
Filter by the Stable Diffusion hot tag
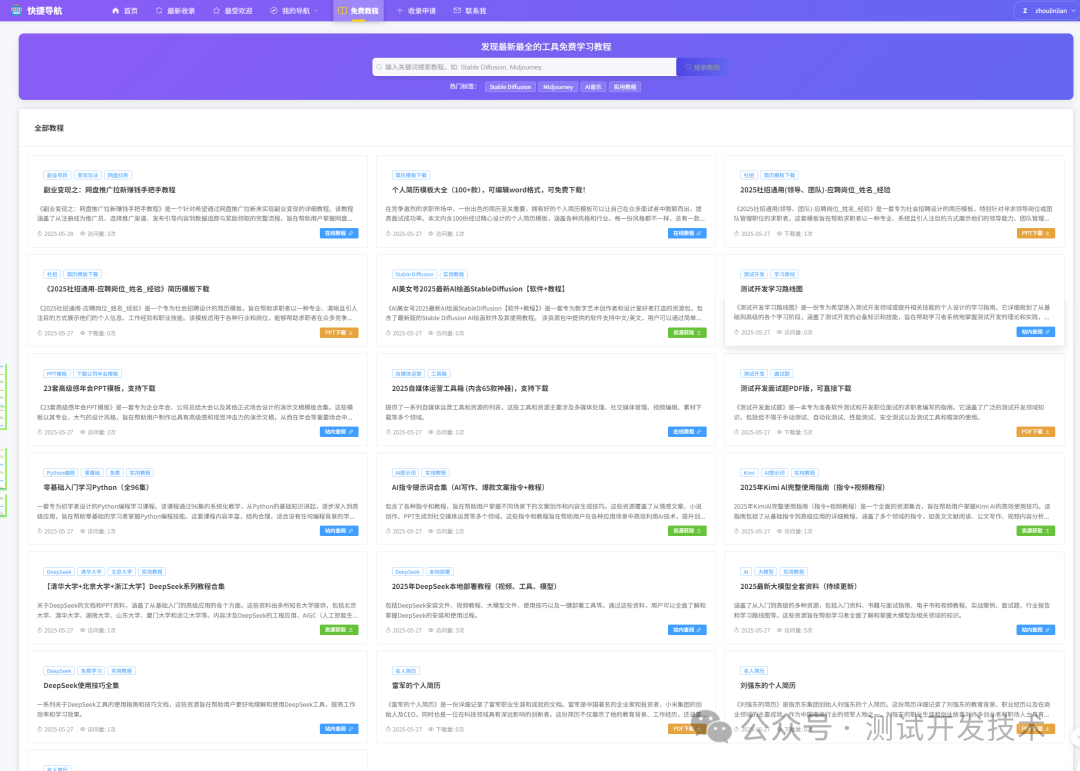pyautogui.click(x=510, y=87)
